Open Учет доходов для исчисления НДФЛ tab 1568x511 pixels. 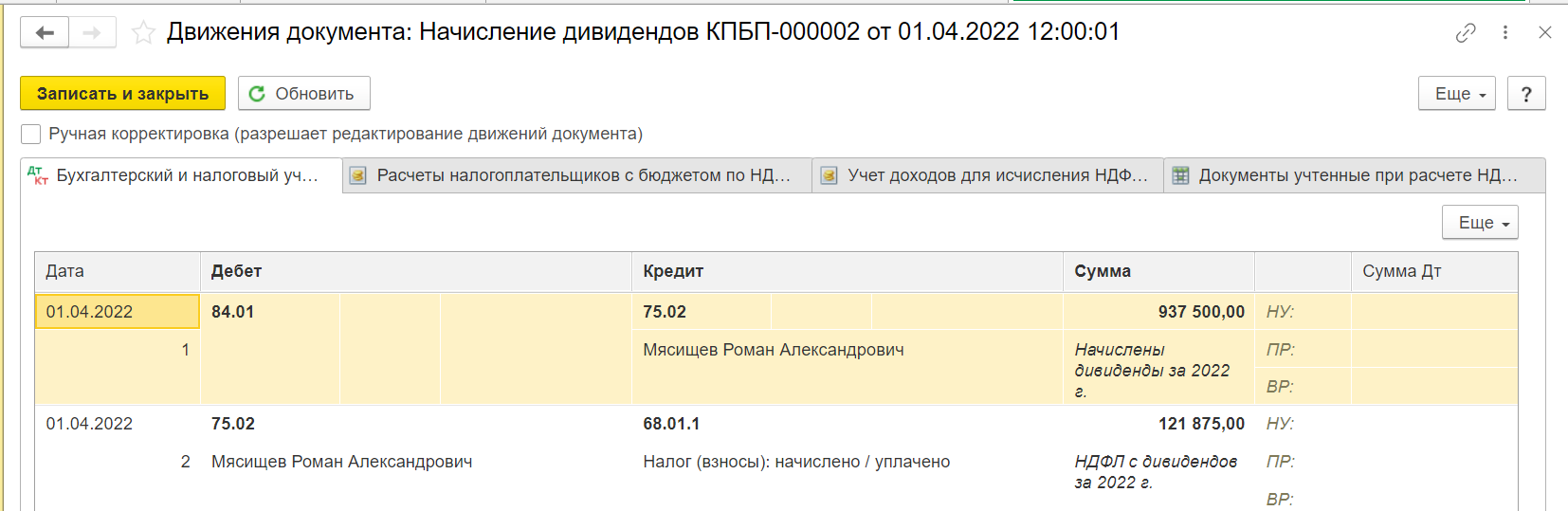[988, 175]
